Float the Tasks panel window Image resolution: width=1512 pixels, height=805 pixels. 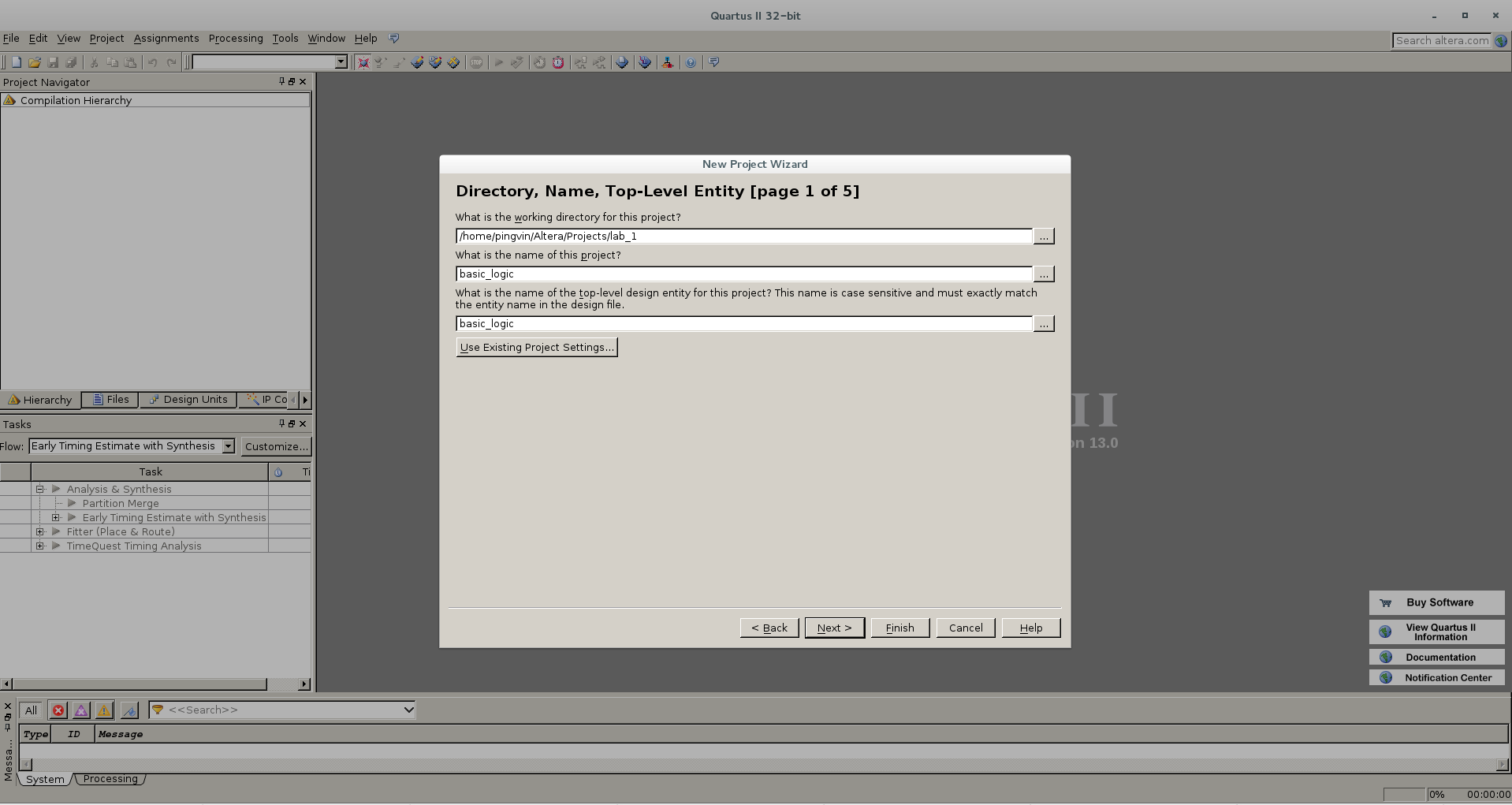click(x=292, y=423)
